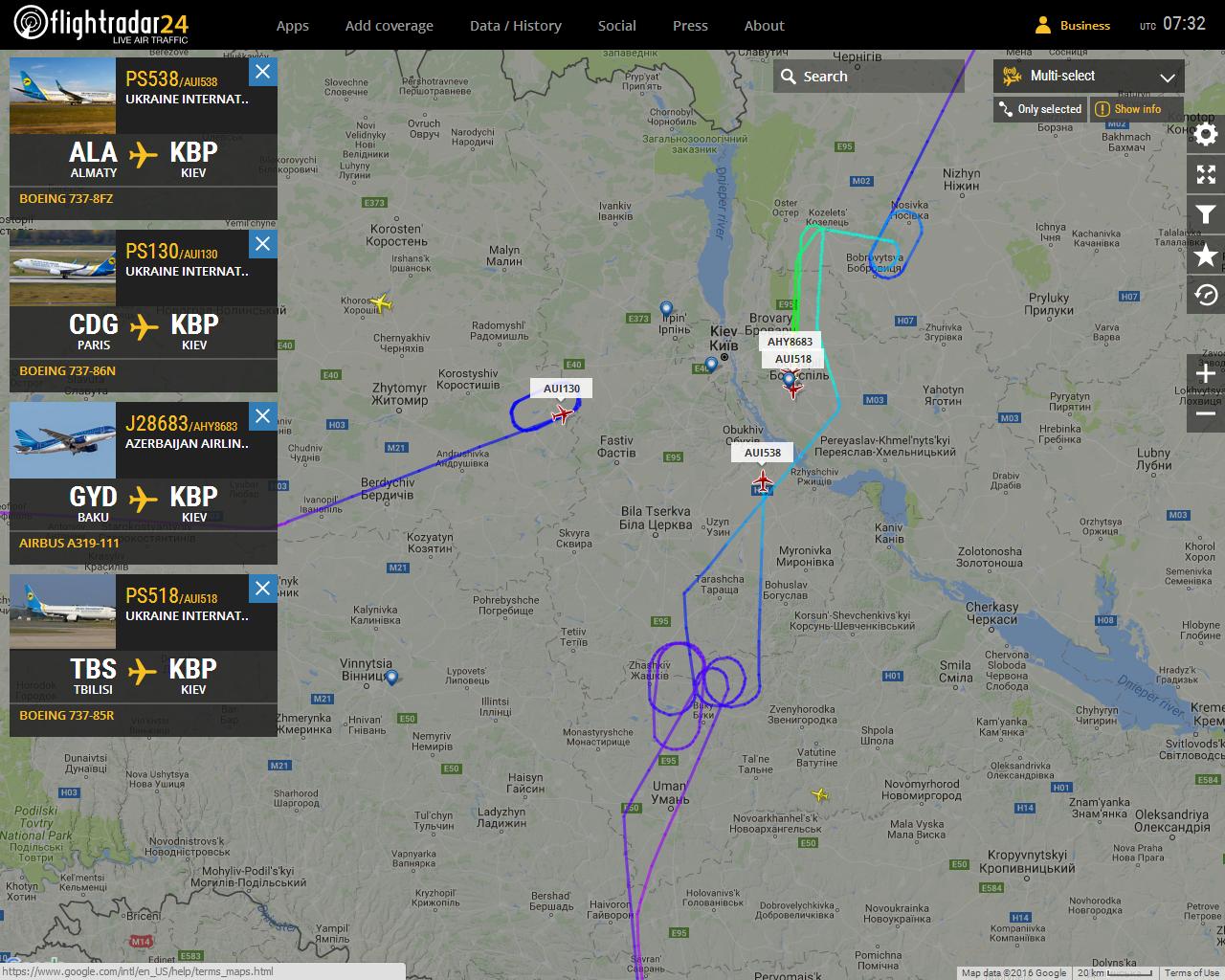Close the PS538 flight card
Screen dimensions: 1225x980
263,72
